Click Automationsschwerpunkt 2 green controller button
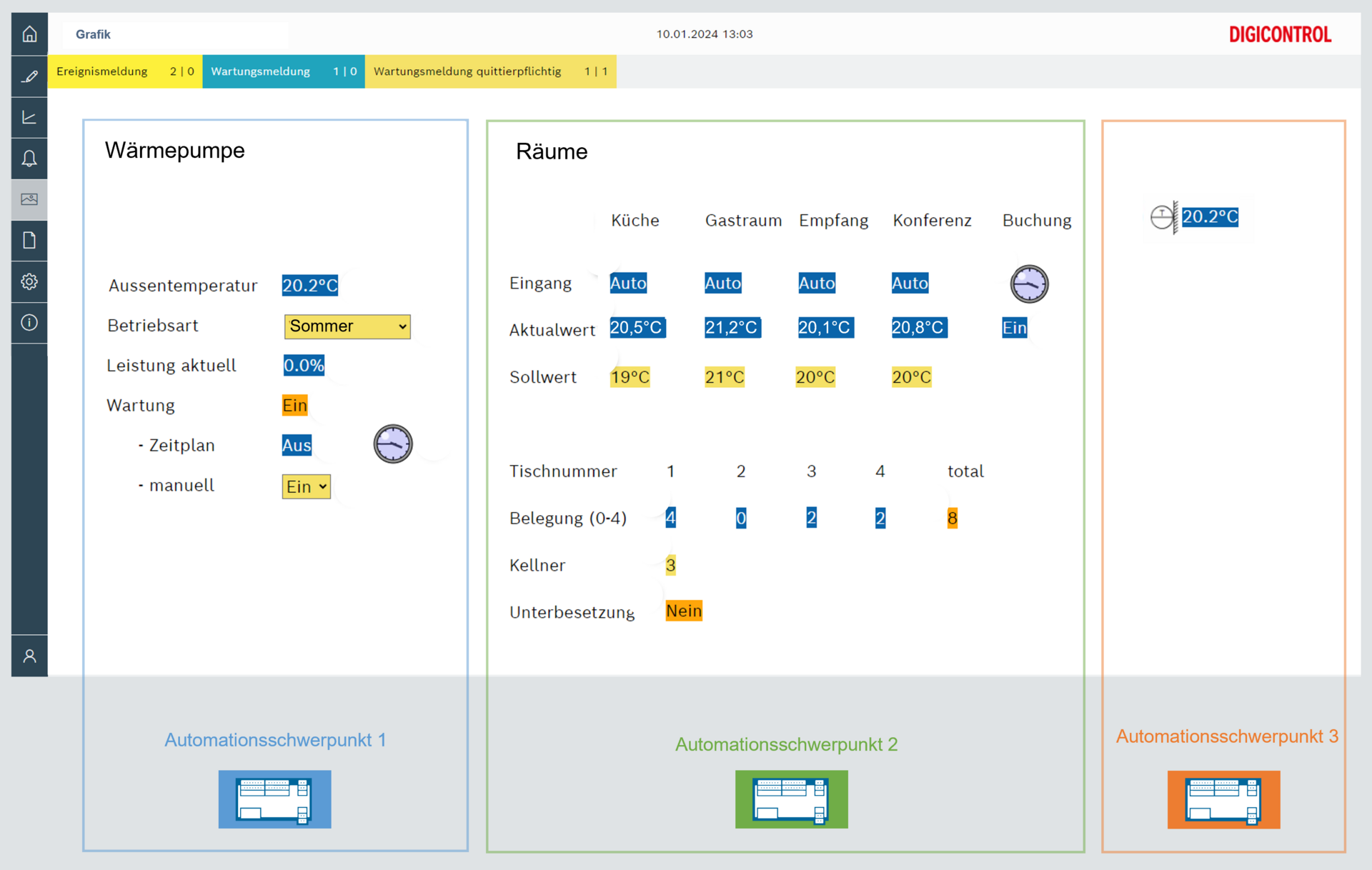 point(791,799)
